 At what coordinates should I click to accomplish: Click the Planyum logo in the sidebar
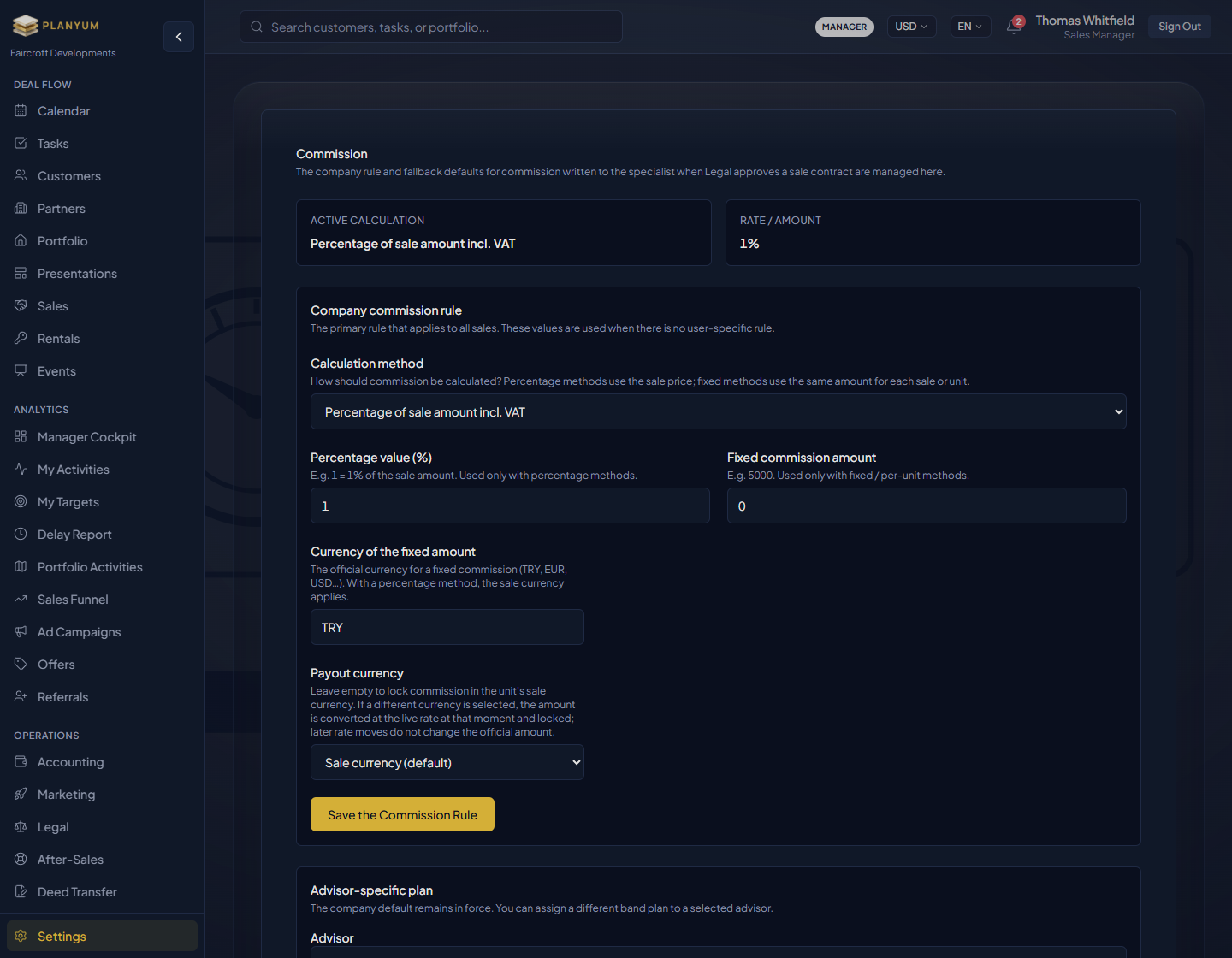(56, 26)
